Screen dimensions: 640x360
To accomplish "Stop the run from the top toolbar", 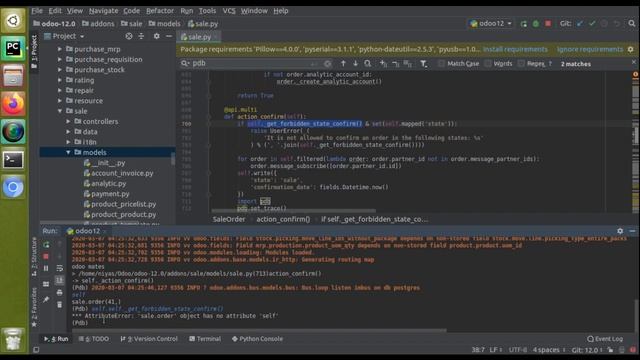I will tap(548, 24).
